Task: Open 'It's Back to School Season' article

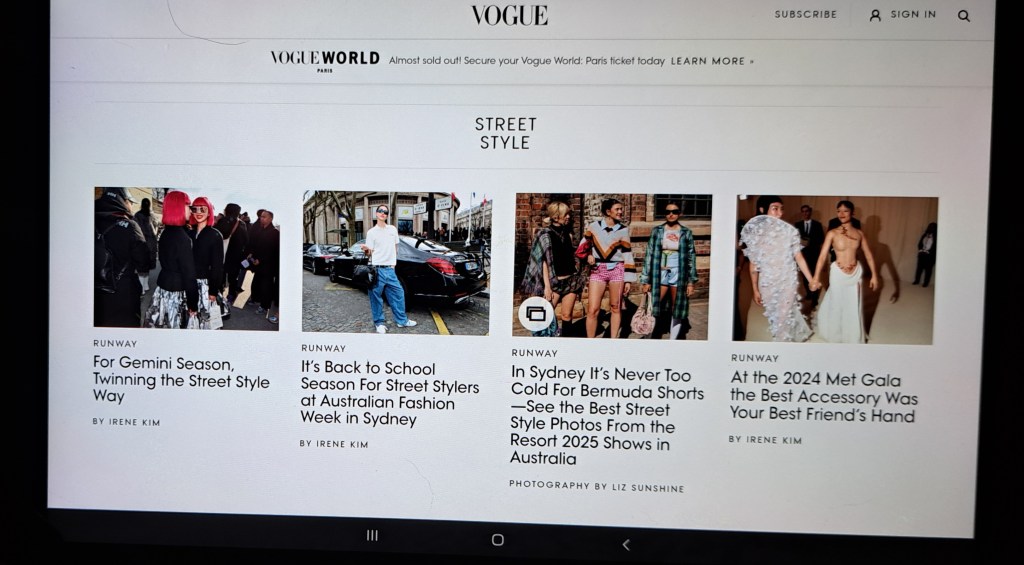Action: [390, 394]
